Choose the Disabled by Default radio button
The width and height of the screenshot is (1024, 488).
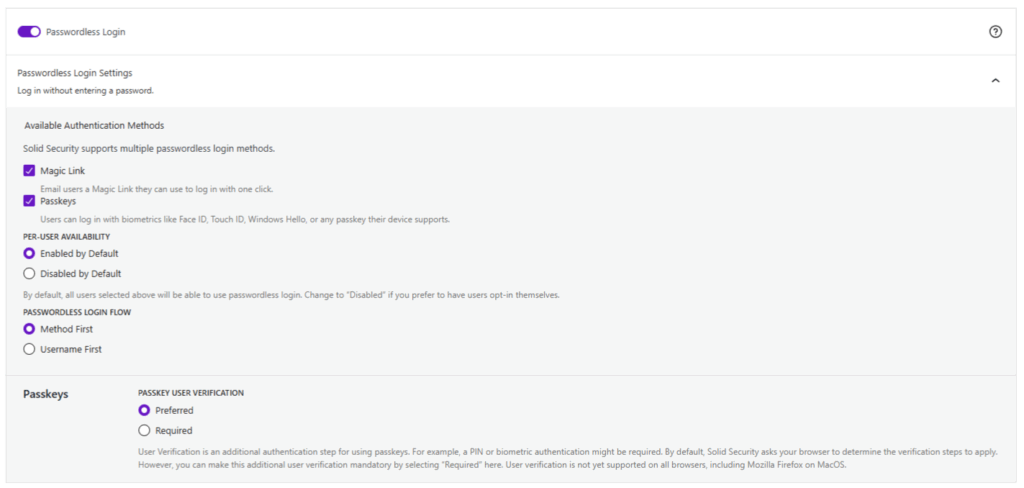(29, 274)
